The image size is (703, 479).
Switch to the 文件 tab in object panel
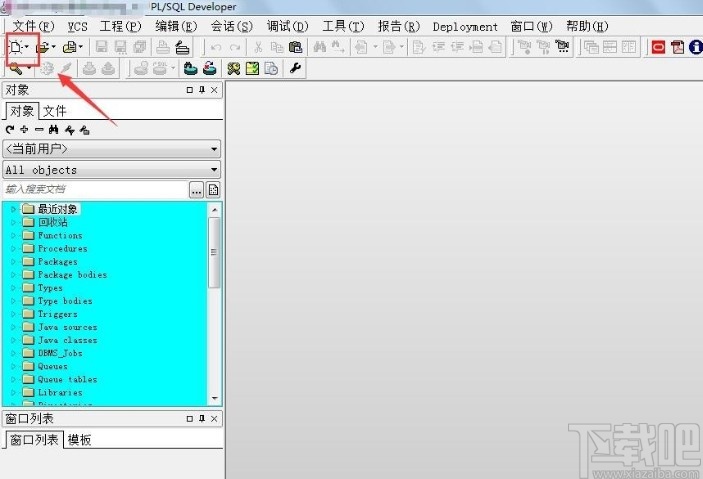[x=55, y=111]
